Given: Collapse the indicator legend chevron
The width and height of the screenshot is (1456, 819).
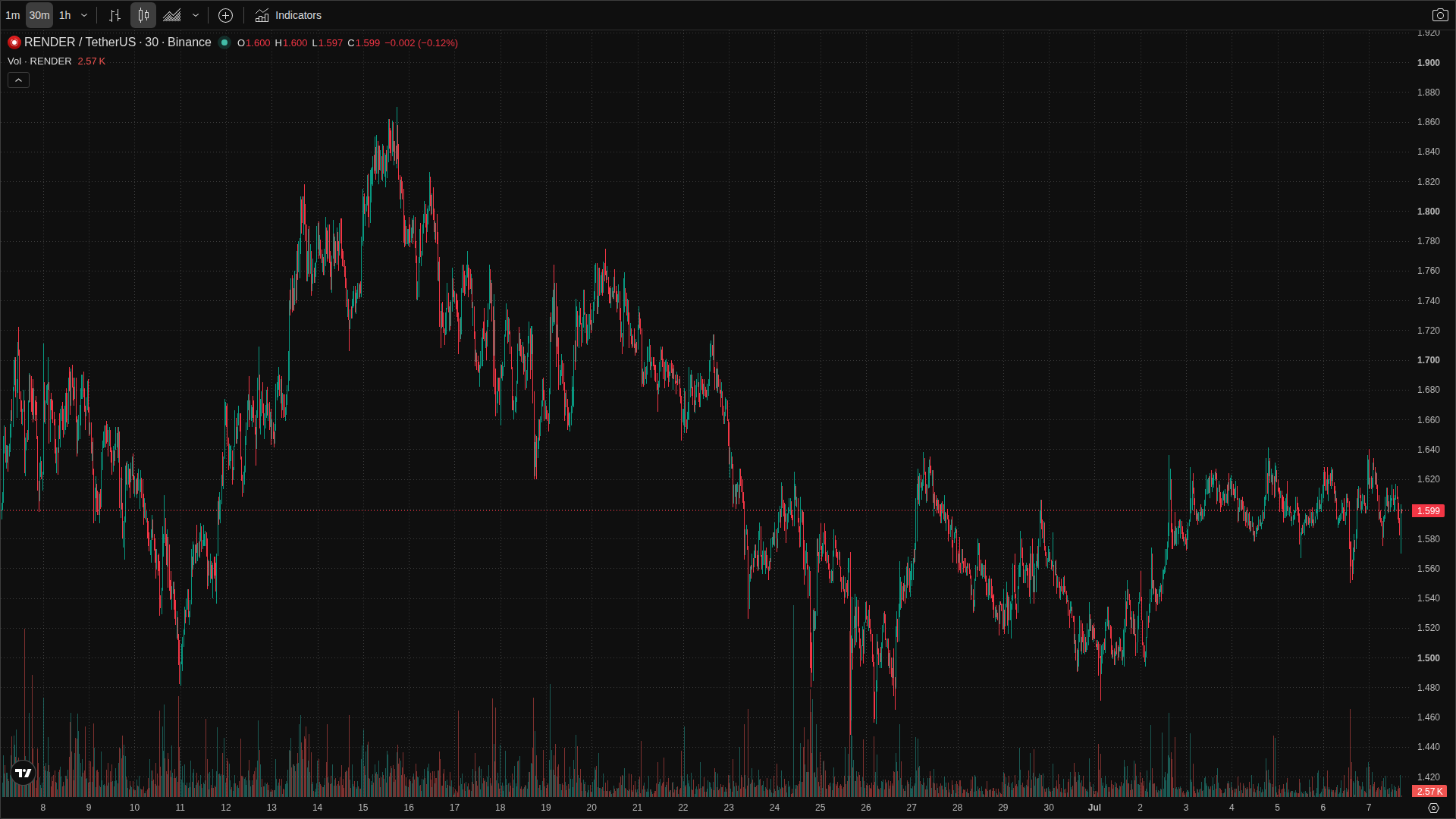Looking at the screenshot, I should tap(18, 80).
